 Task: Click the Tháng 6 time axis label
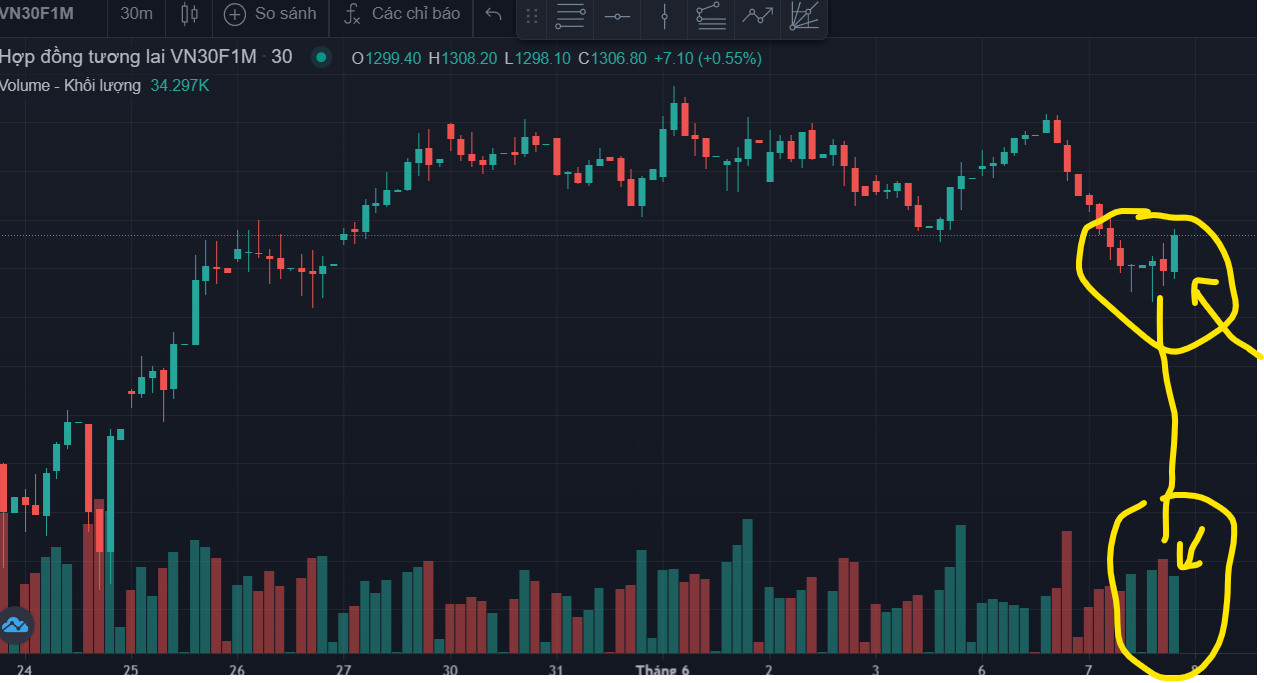coord(663,670)
